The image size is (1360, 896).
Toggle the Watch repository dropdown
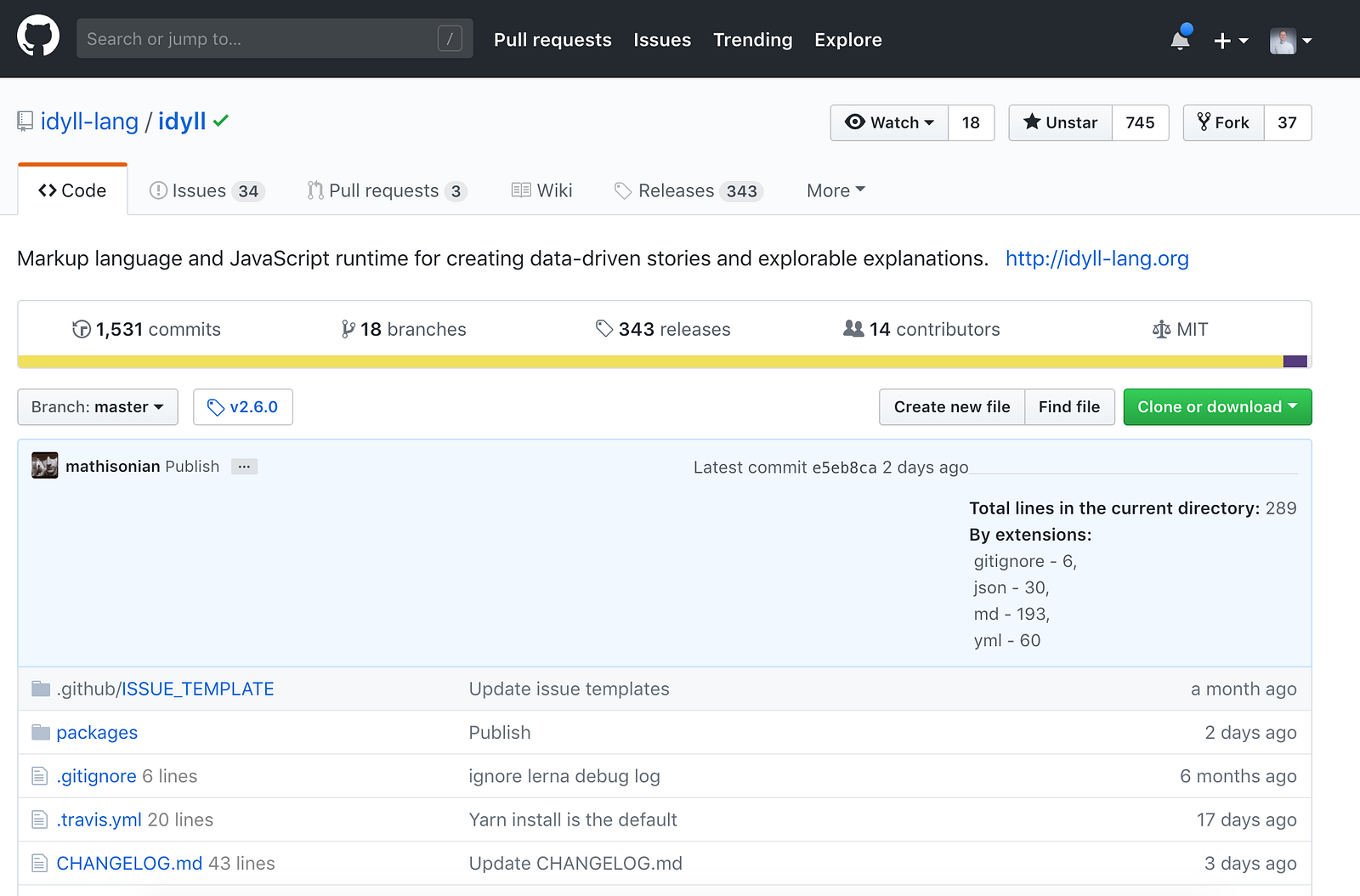[889, 122]
